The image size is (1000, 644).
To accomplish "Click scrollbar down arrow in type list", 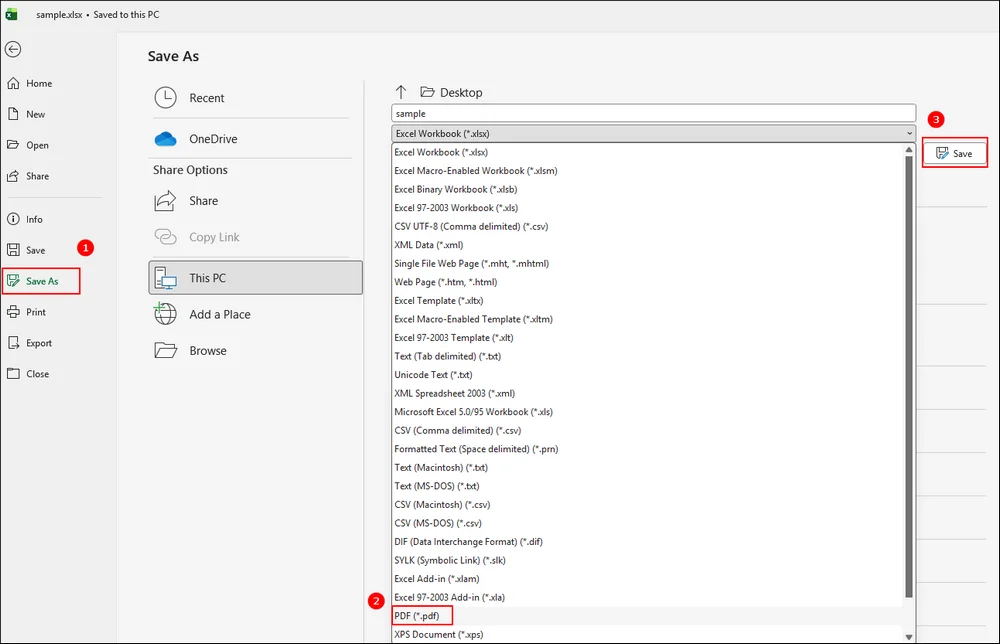I will pos(909,637).
